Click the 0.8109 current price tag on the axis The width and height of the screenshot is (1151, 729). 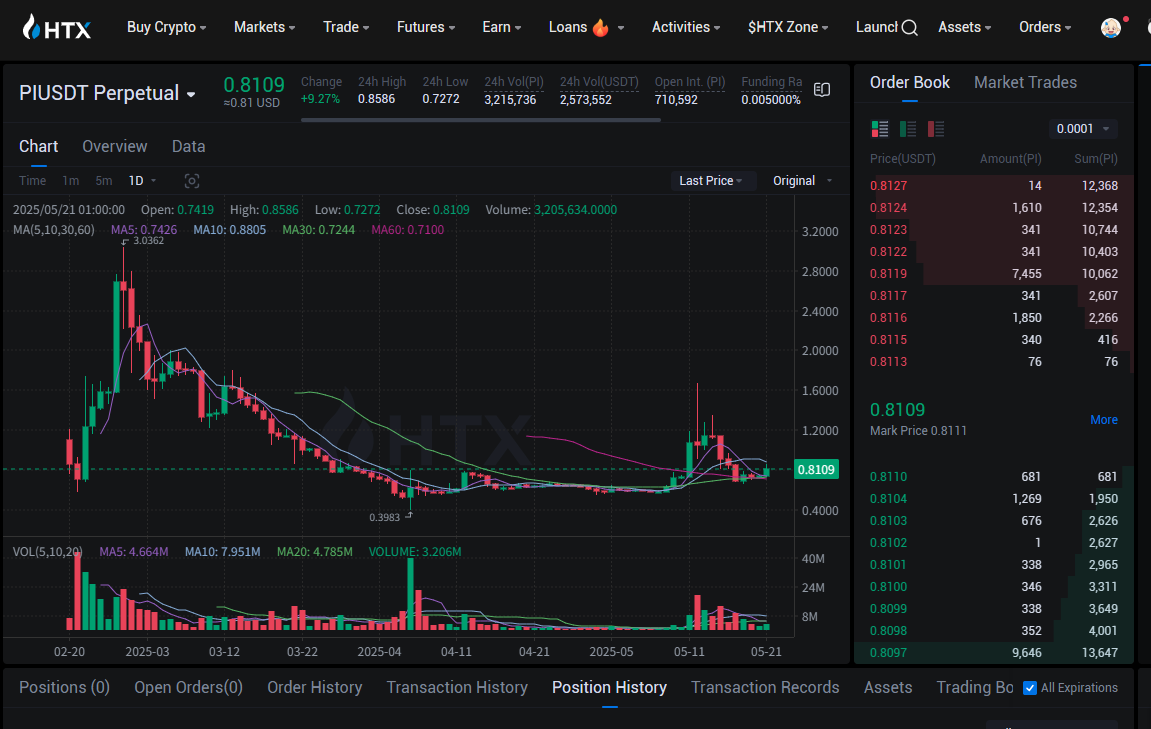click(816, 469)
